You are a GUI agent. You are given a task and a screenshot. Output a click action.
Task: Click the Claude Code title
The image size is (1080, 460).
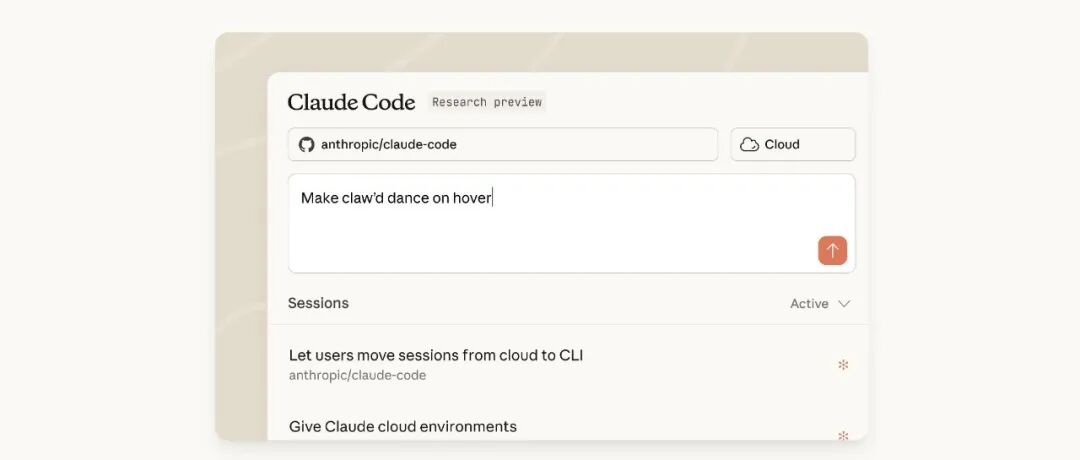pos(351,102)
